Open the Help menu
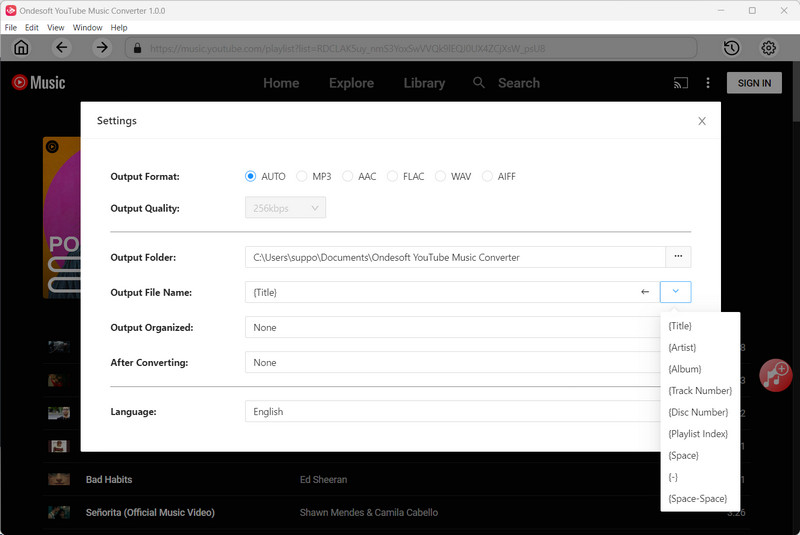The height and width of the screenshot is (535, 800). (x=119, y=28)
